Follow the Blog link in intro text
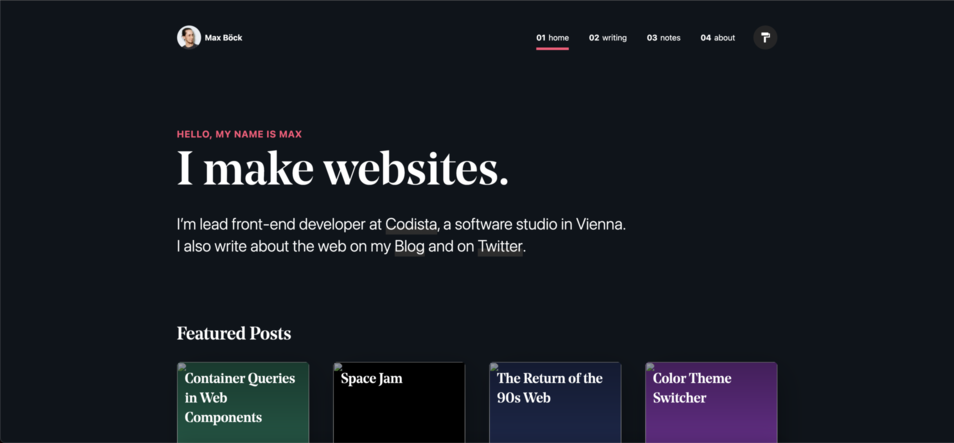This screenshot has height=443, width=954. [409, 247]
